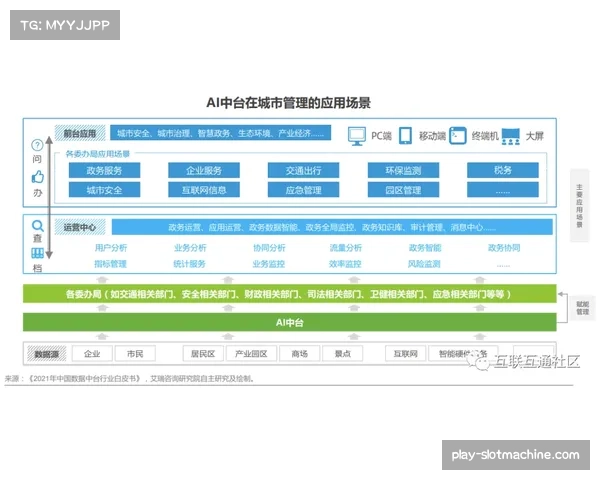The width and height of the screenshot is (600, 480).
Task: Click the PC monitor icon
Action: click(357, 136)
